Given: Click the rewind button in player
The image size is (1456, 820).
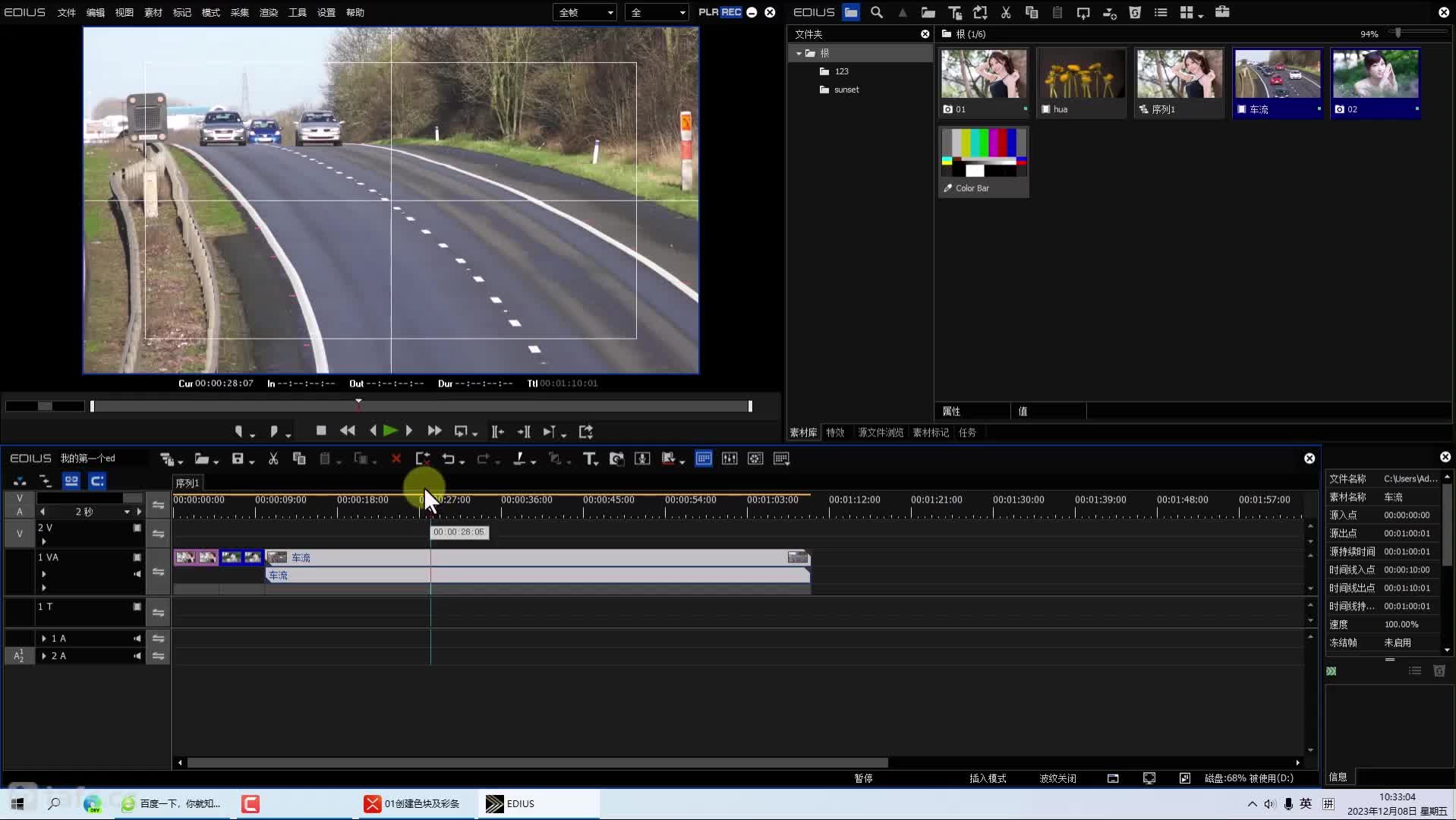Looking at the screenshot, I should pyautogui.click(x=348, y=430).
